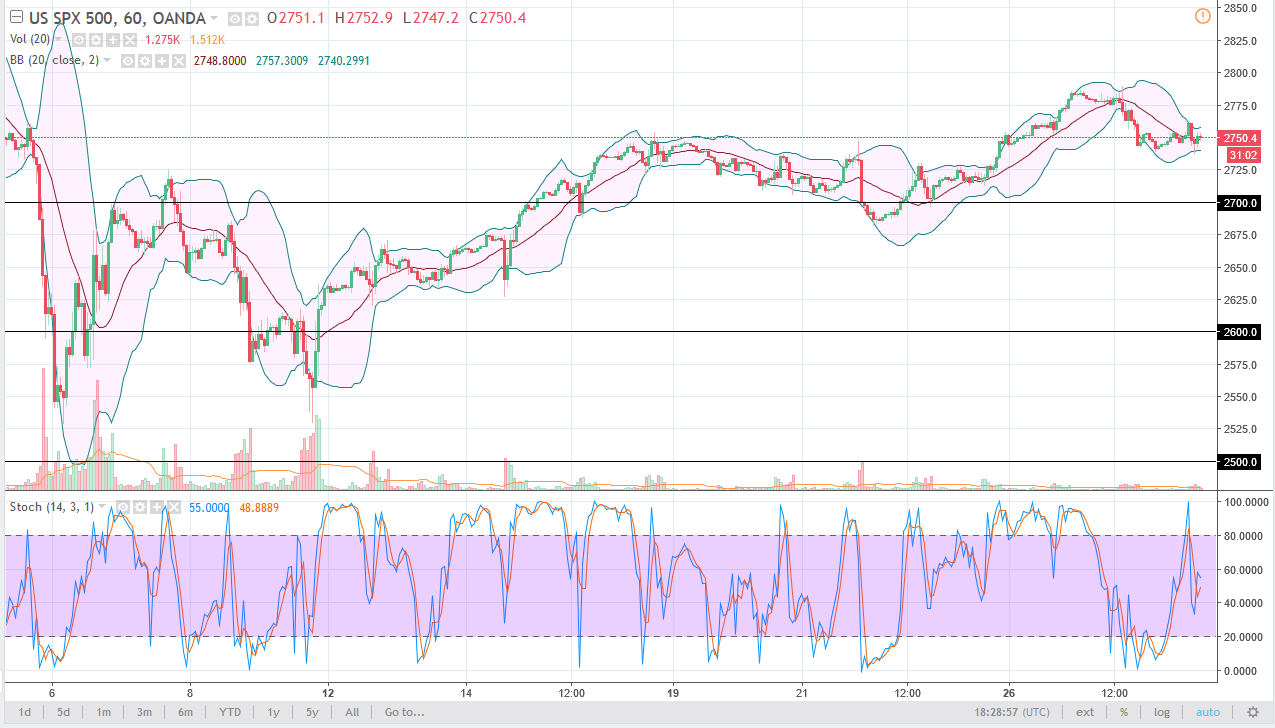Remove the Bollinger Bands indicator with X

point(178,61)
